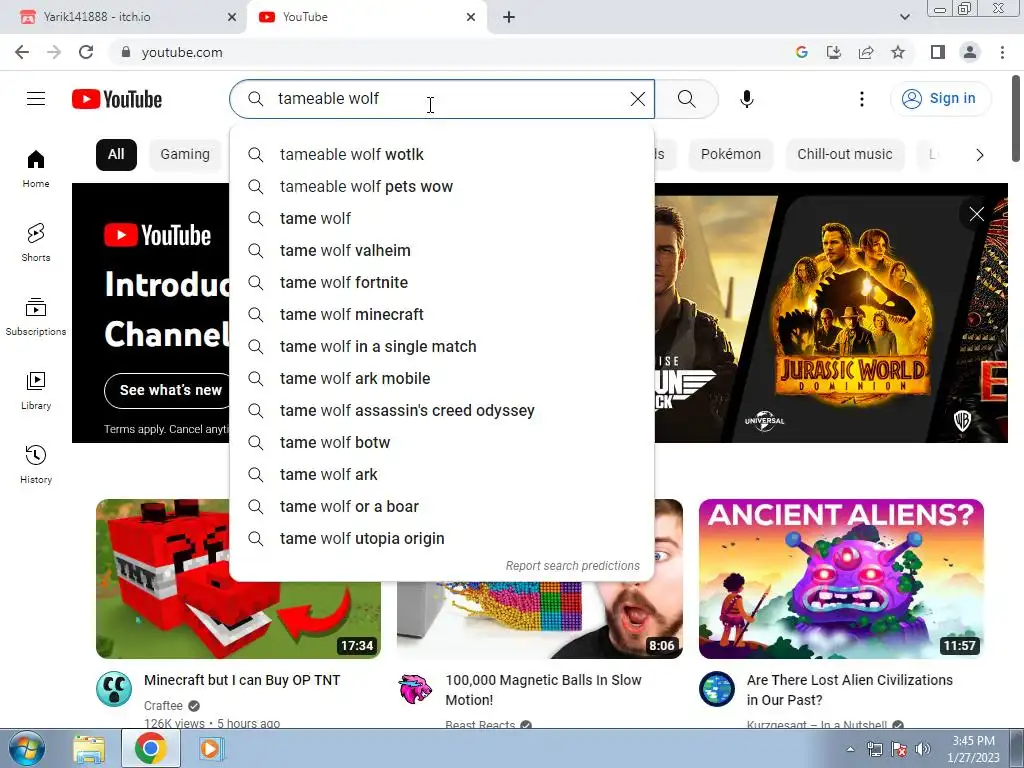Click the install app icon in the address bar

pyautogui.click(x=834, y=52)
